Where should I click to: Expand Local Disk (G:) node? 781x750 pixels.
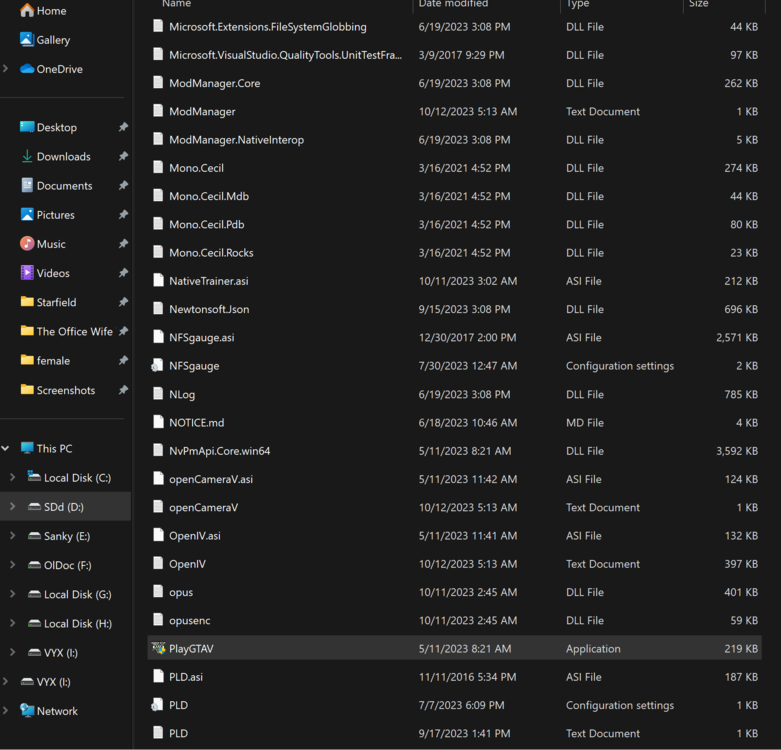pos(12,594)
